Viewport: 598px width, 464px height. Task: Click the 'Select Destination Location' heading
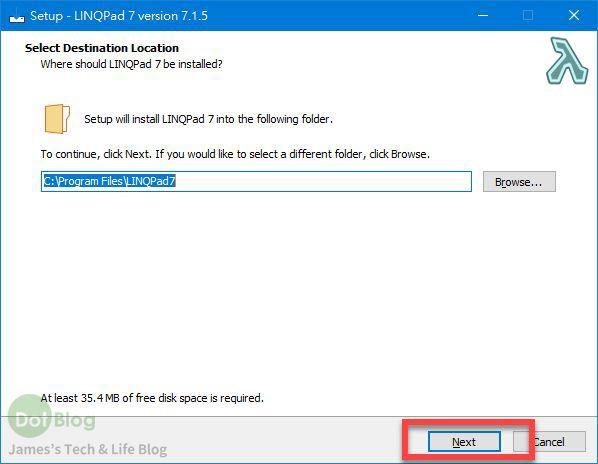pos(102,48)
